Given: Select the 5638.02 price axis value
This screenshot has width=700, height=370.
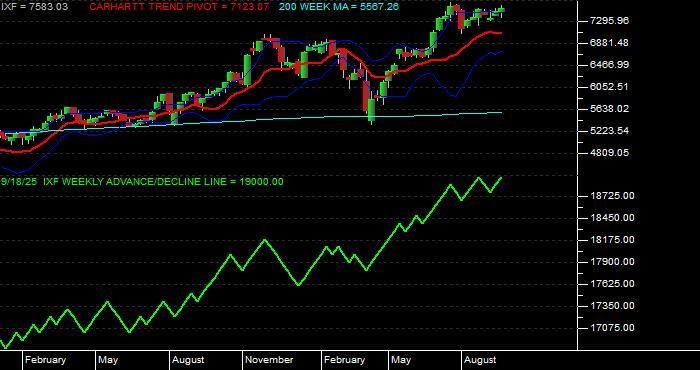Looking at the screenshot, I should pos(609,109).
